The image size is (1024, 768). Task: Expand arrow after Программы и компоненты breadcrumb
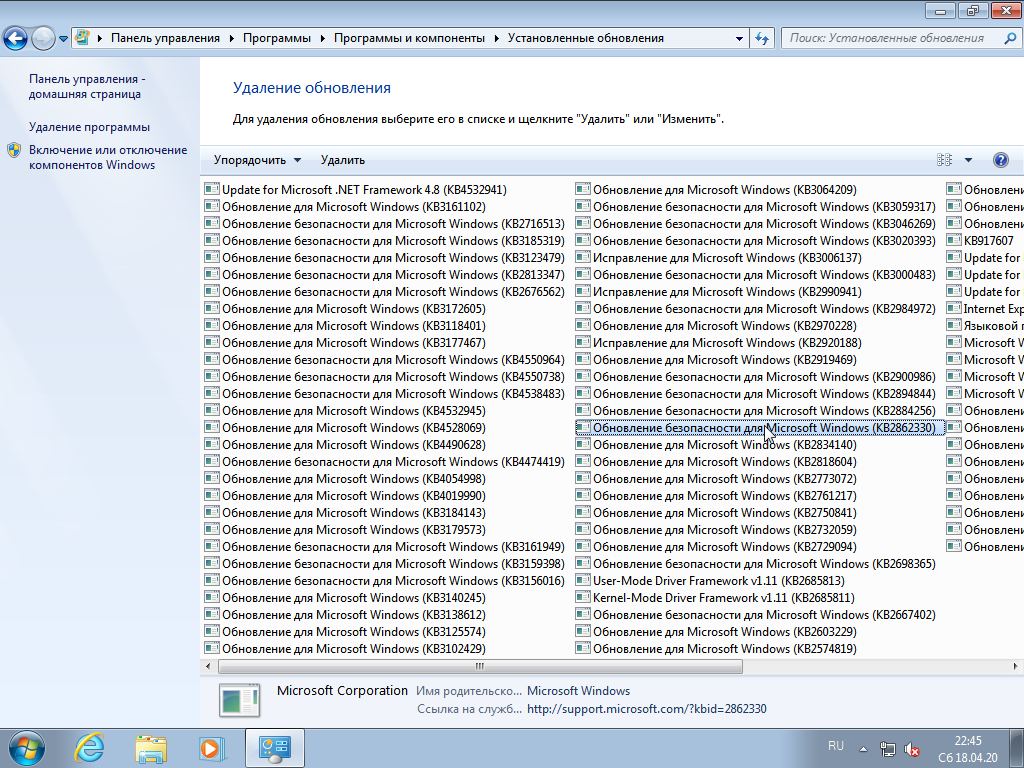click(496, 38)
